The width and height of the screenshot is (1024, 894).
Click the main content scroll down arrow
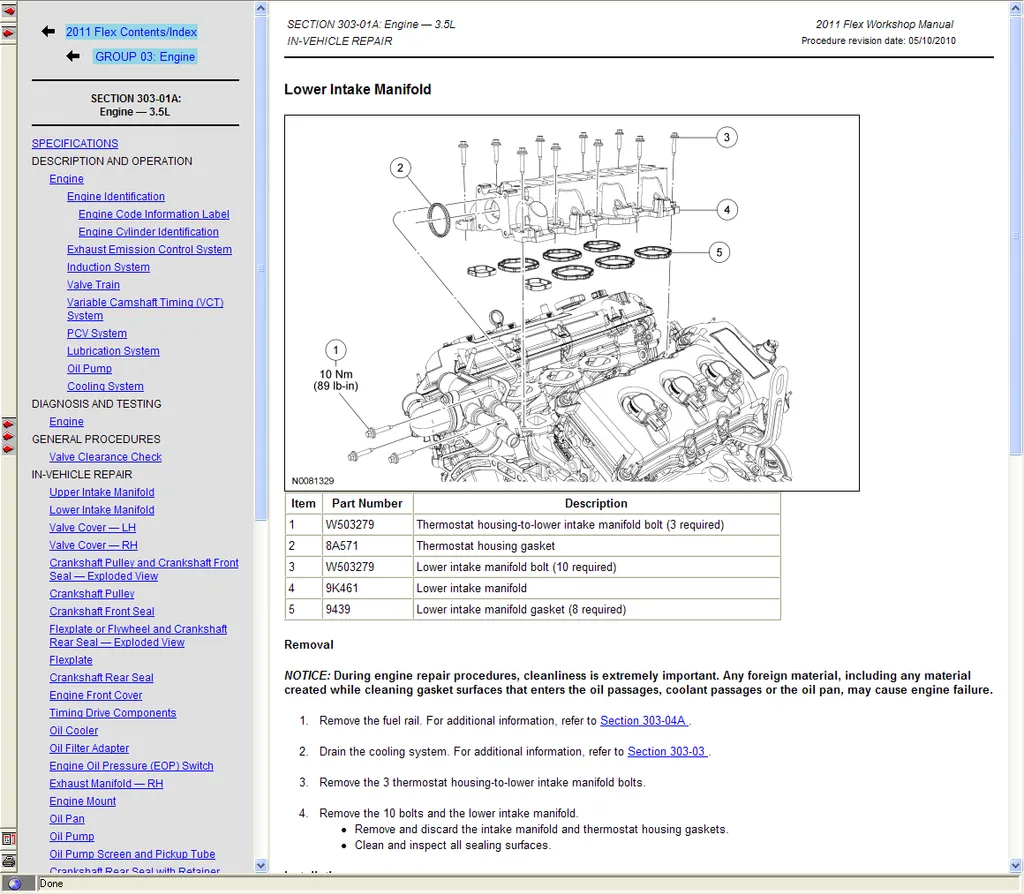[x=1016, y=865]
